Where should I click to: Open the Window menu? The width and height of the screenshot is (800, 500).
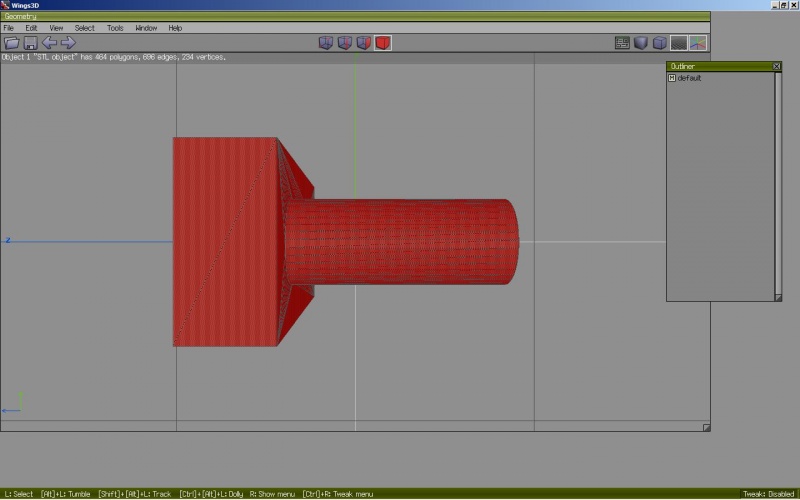(146, 28)
